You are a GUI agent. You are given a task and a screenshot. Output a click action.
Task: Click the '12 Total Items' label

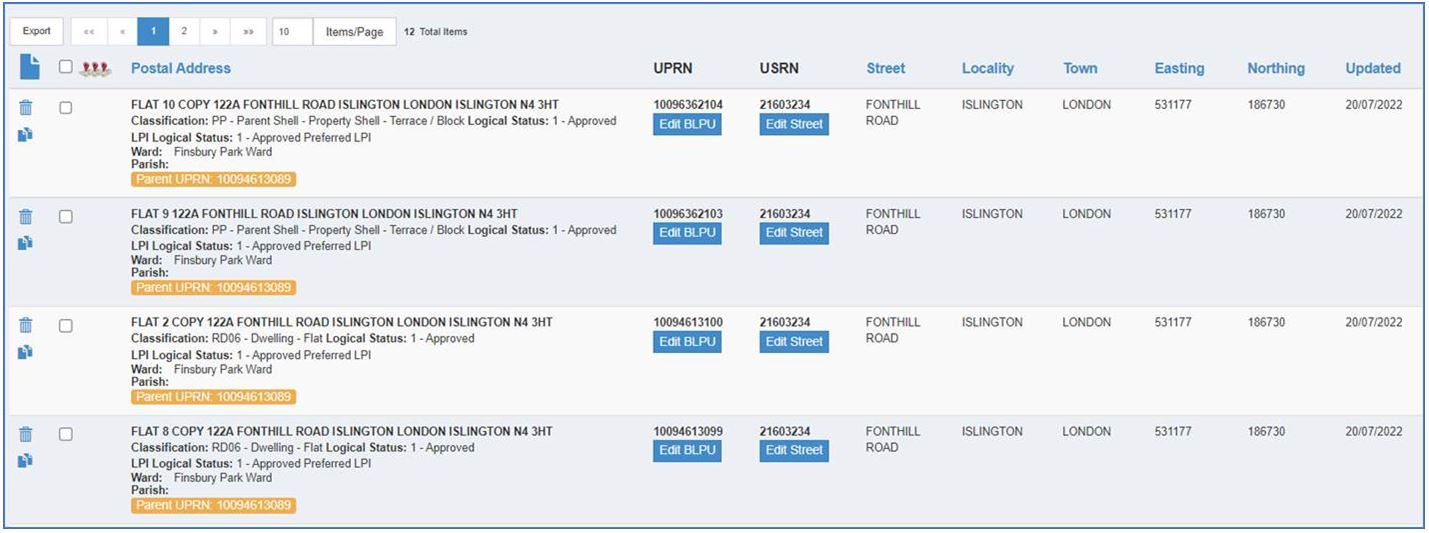click(x=435, y=32)
